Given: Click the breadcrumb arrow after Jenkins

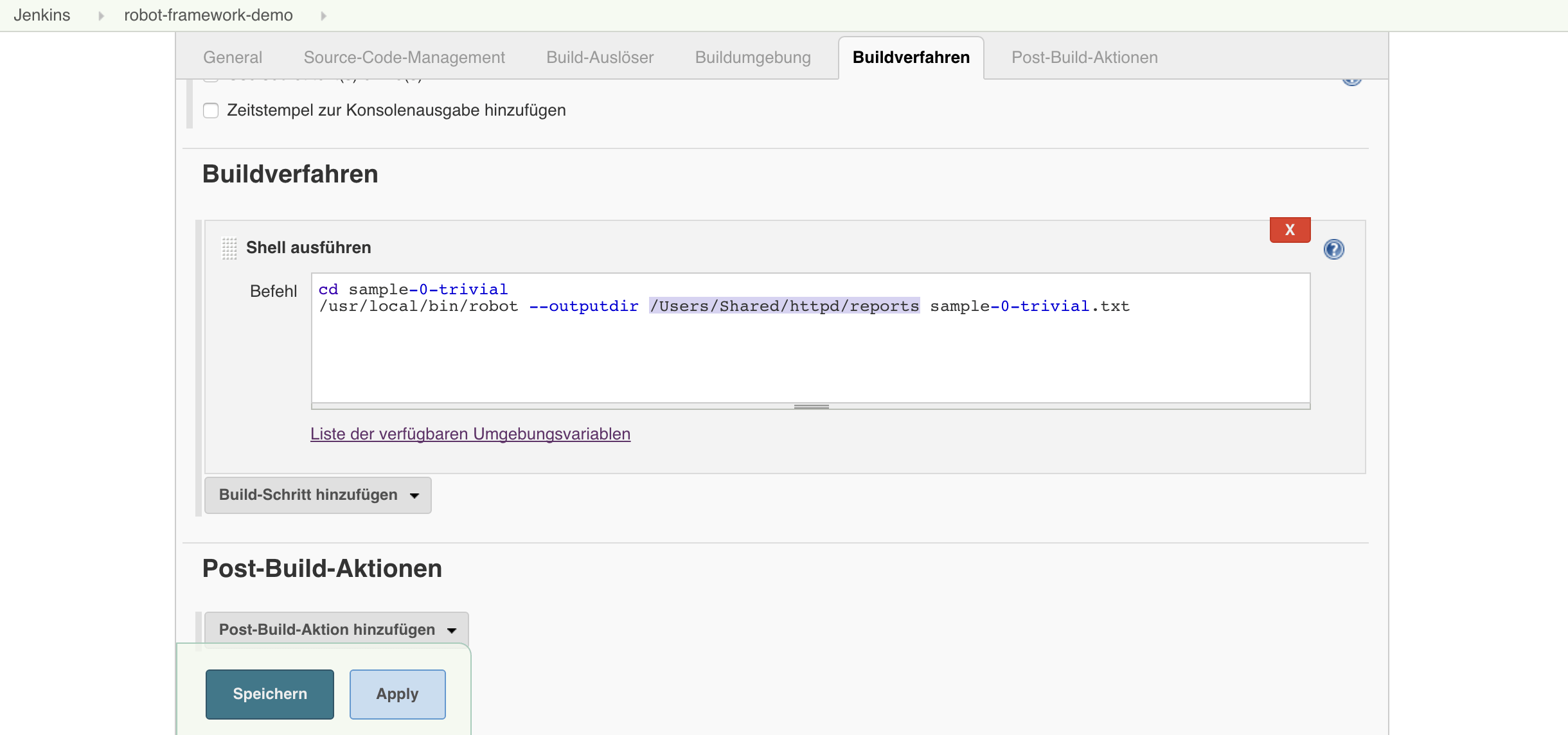Looking at the screenshot, I should 101,15.
